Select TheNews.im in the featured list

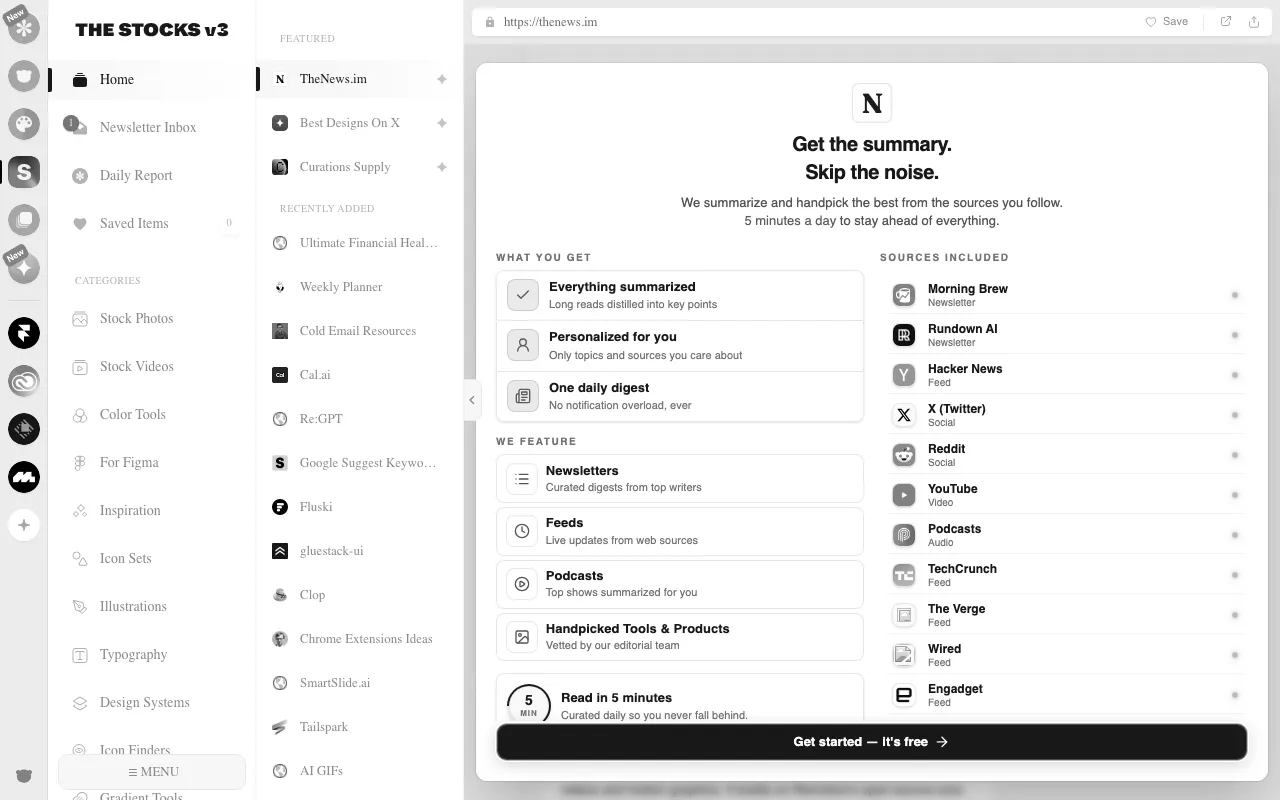click(x=360, y=79)
